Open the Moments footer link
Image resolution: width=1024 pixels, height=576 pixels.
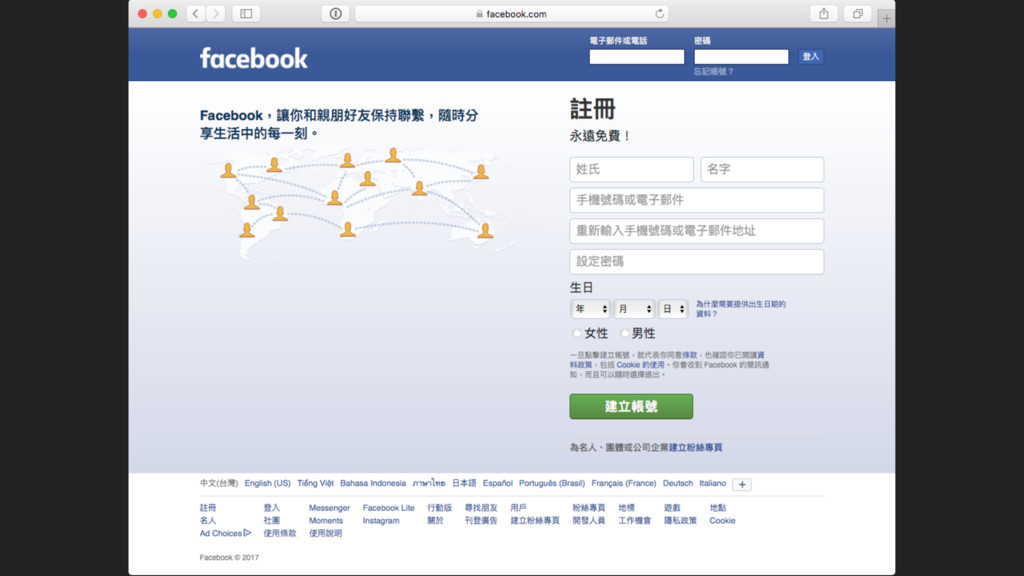[x=326, y=520]
